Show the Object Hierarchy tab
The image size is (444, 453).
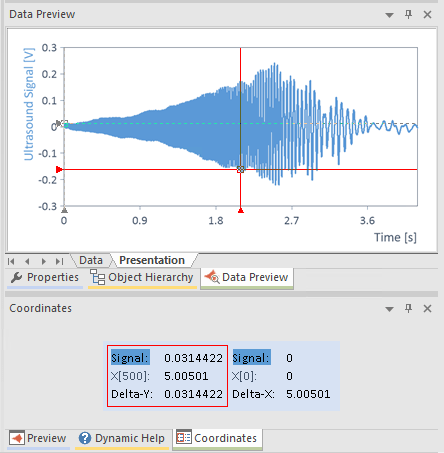pyautogui.click(x=142, y=278)
